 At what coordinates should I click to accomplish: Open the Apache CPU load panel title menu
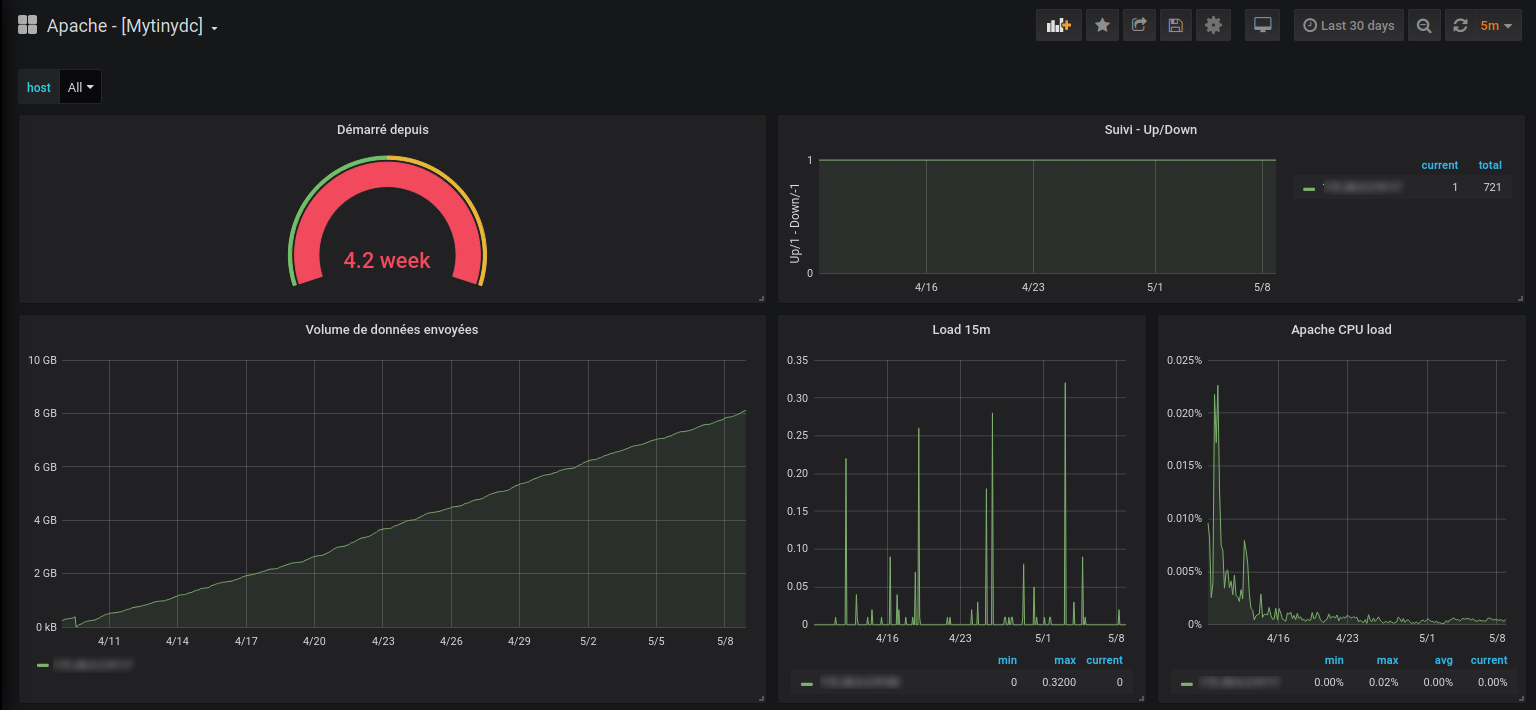[x=1341, y=330]
